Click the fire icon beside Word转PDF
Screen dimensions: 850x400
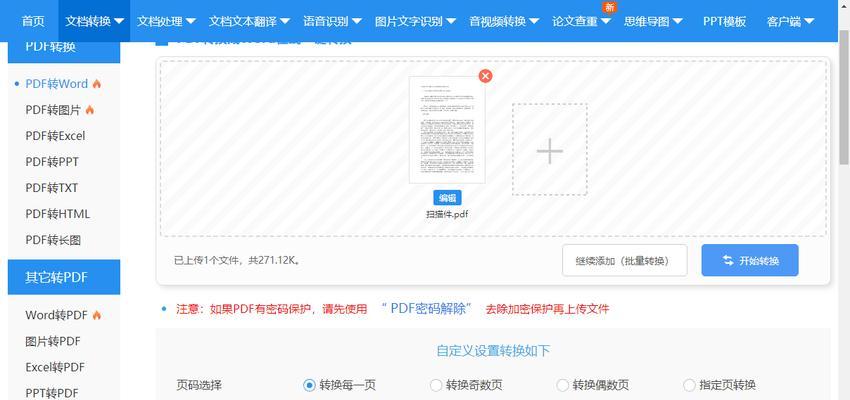(x=96, y=315)
